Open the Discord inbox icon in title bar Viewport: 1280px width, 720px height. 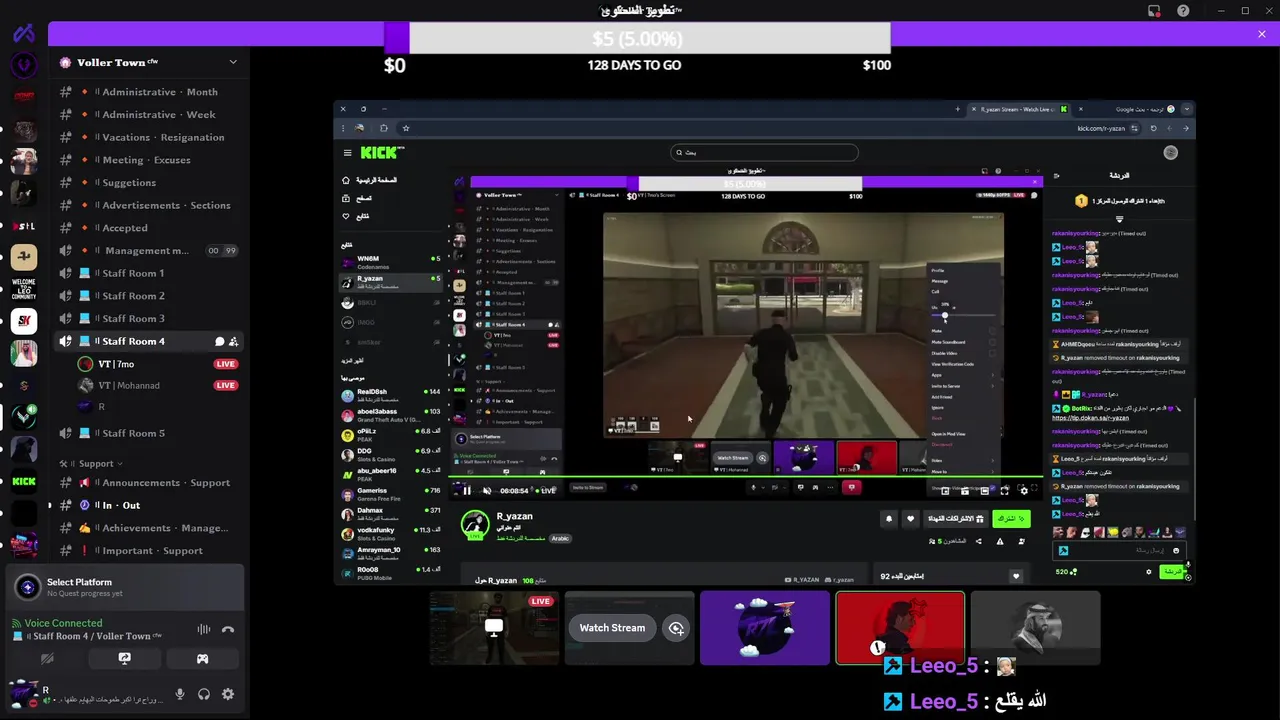point(1154,11)
